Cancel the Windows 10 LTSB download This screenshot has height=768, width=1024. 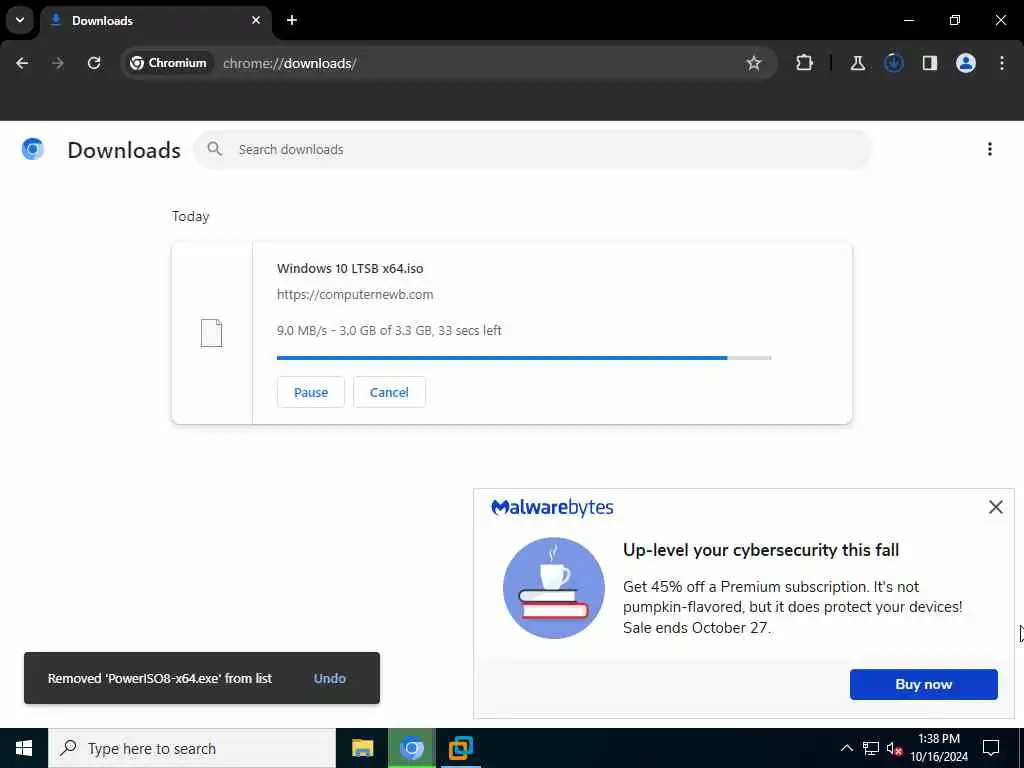pyautogui.click(x=389, y=392)
